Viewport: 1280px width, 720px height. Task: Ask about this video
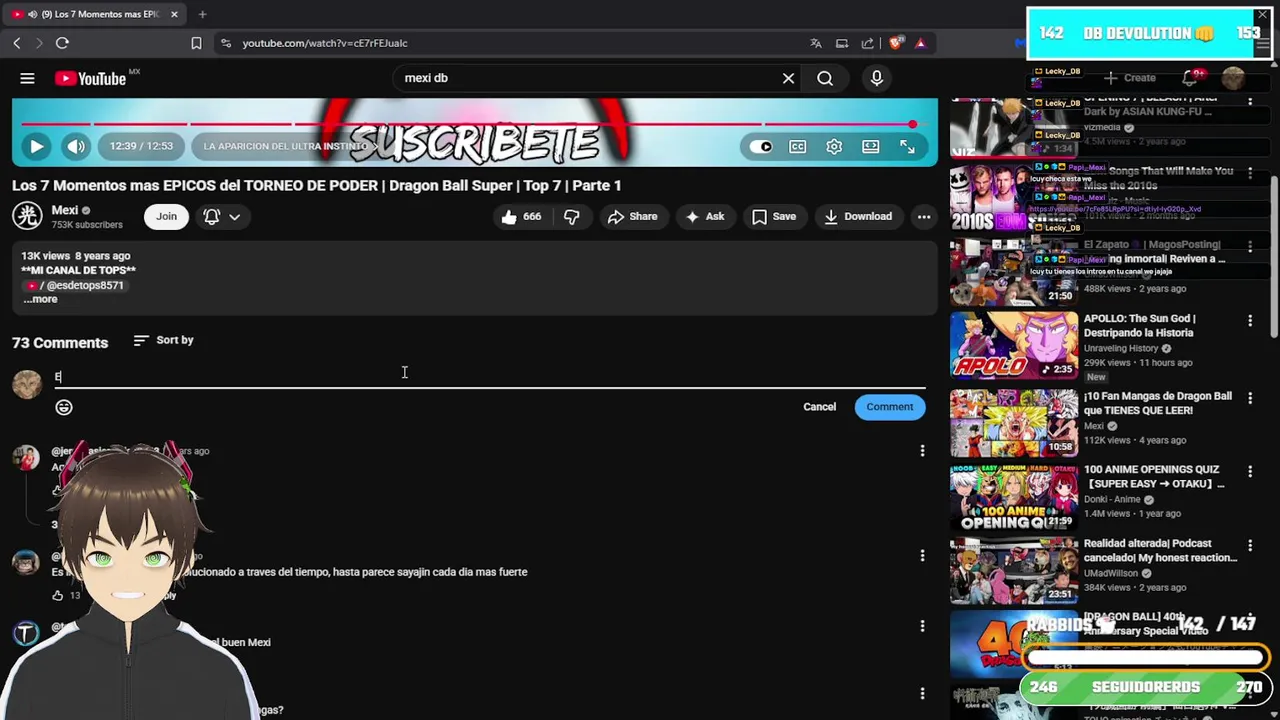coord(704,216)
